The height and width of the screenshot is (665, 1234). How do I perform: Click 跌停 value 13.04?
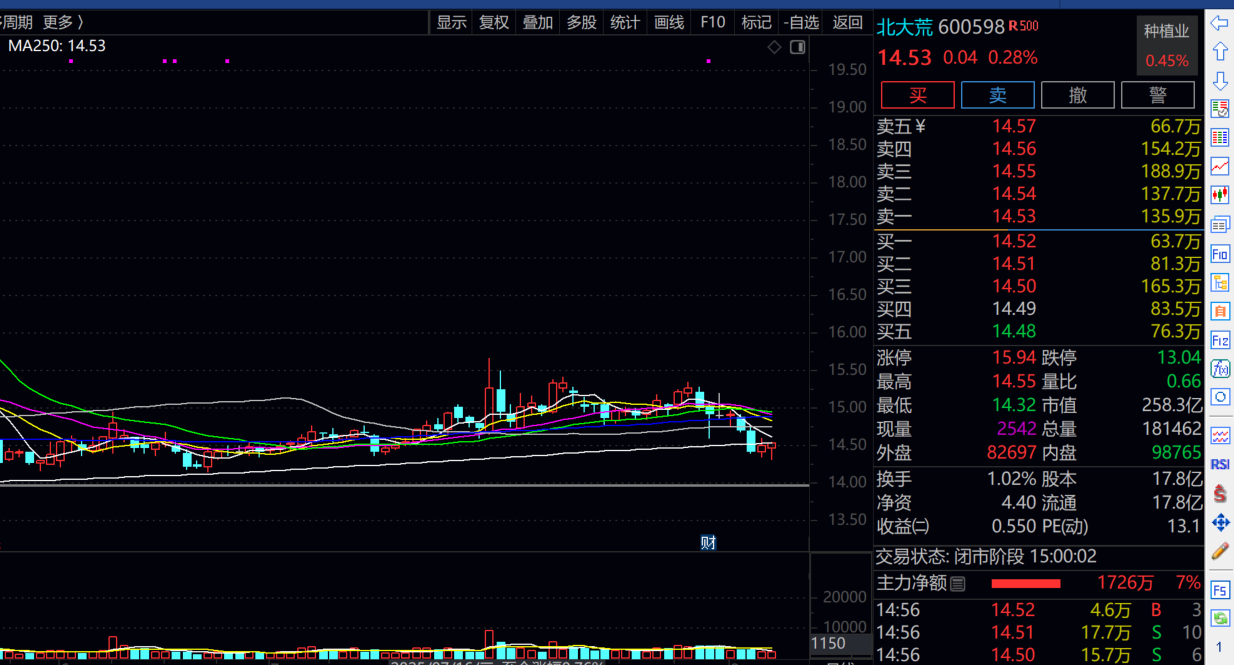click(1178, 358)
